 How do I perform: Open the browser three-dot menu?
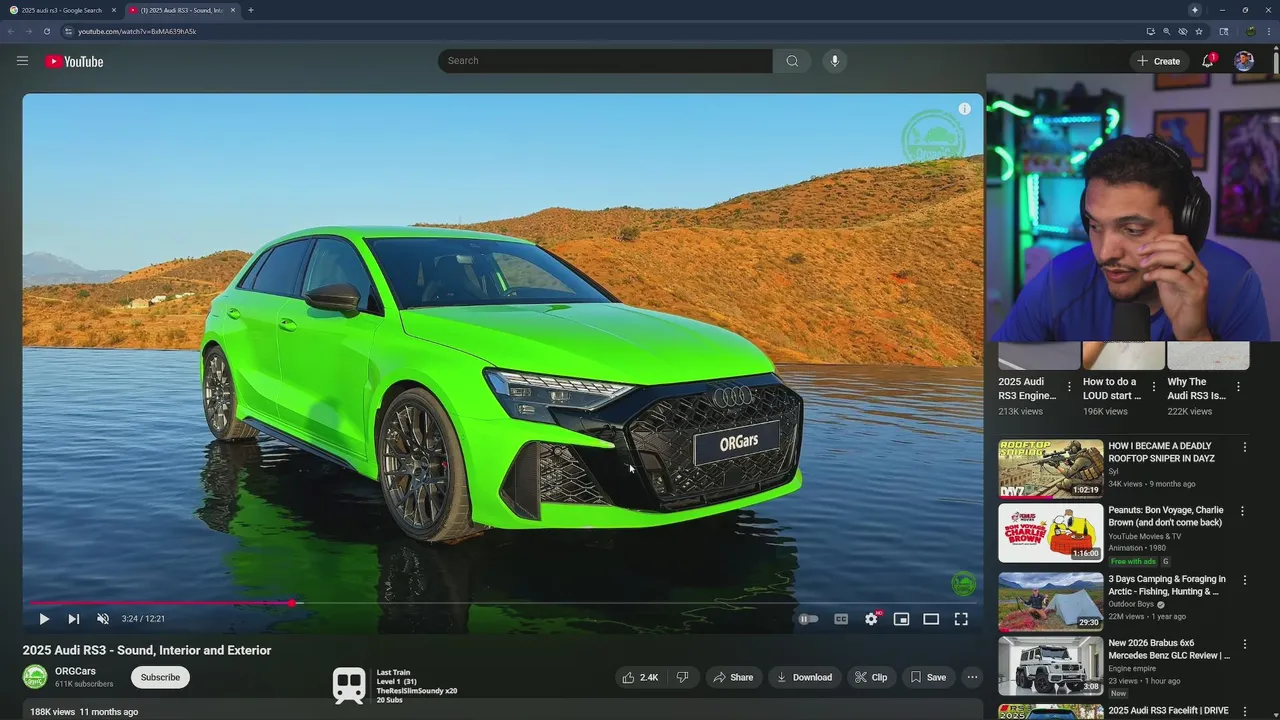click(x=1270, y=31)
